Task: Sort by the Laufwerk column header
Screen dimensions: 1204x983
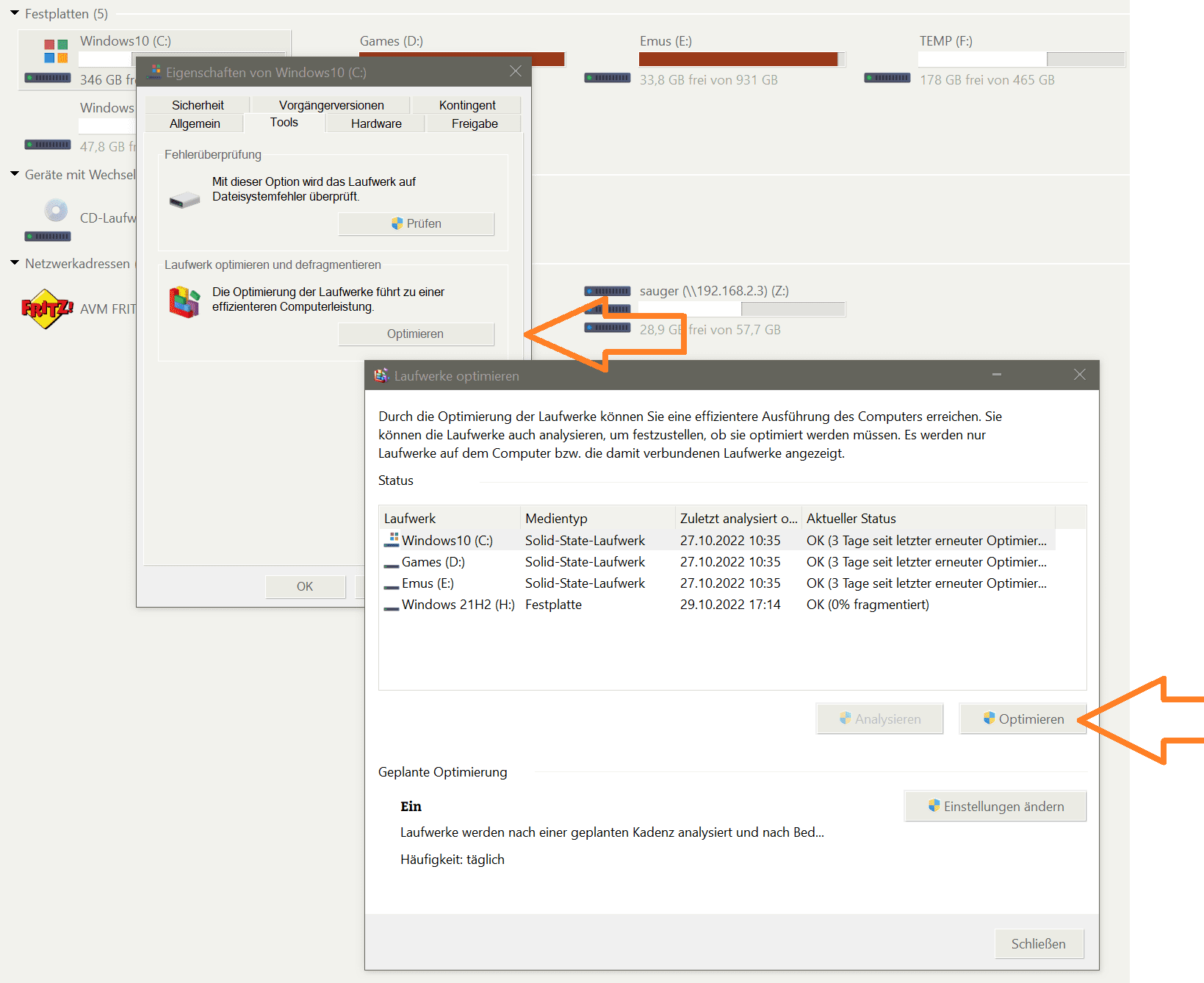Action: click(x=449, y=518)
